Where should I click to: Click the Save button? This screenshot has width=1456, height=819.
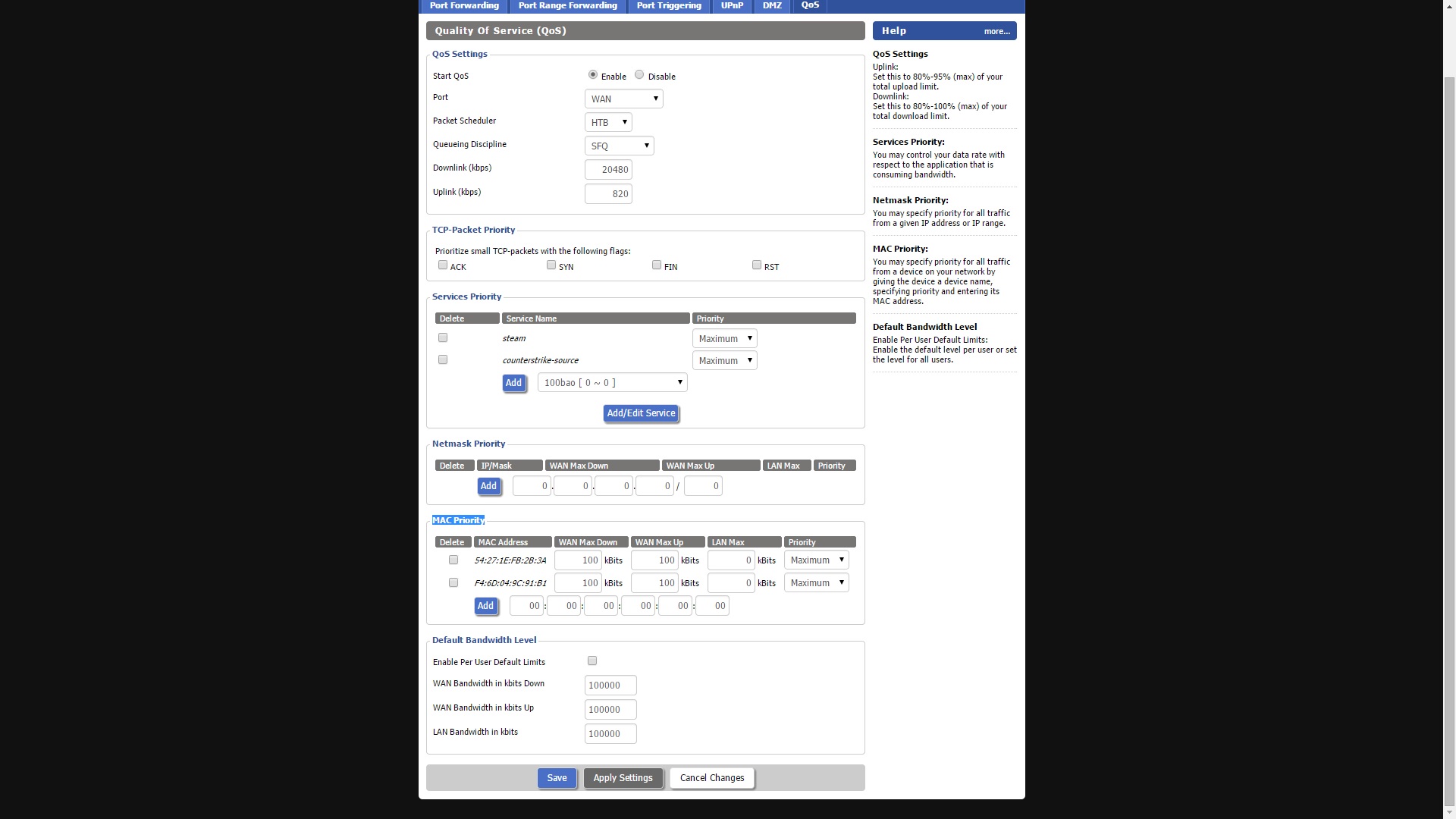(x=557, y=778)
